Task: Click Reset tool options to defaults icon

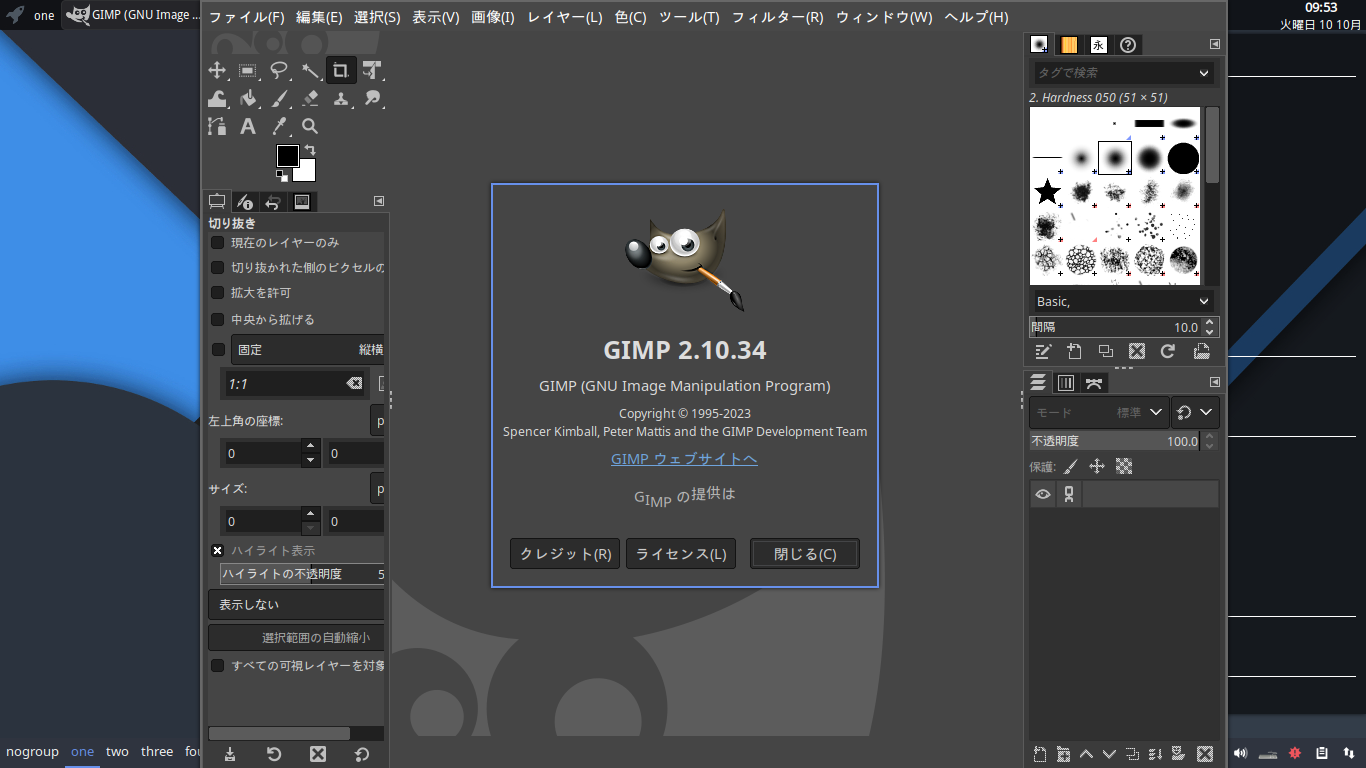Action: pyautogui.click(x=362, y=754)
